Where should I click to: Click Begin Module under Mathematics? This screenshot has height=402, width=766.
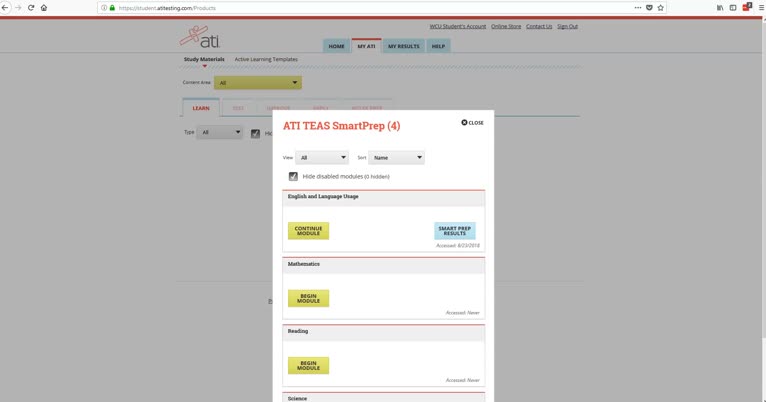[308, 298]
